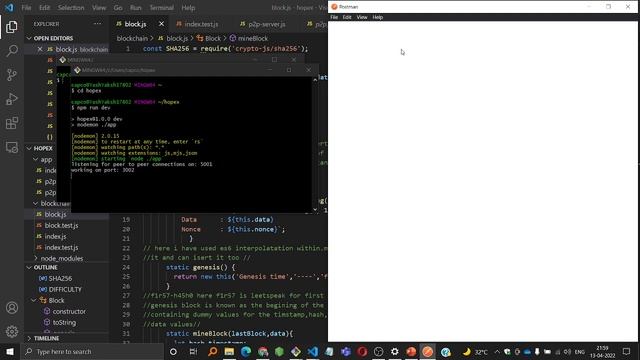Open Microsoft Teams from taskbar
Image resolution: width=640 pixels, height=360 pixels.
tap(346, 351)
